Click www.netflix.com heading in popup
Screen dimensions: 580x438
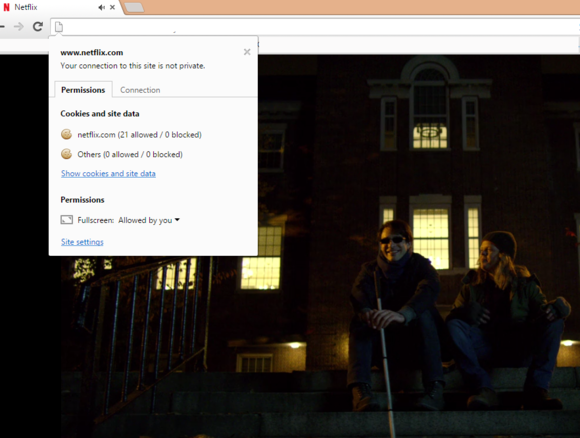pos(92,53)
